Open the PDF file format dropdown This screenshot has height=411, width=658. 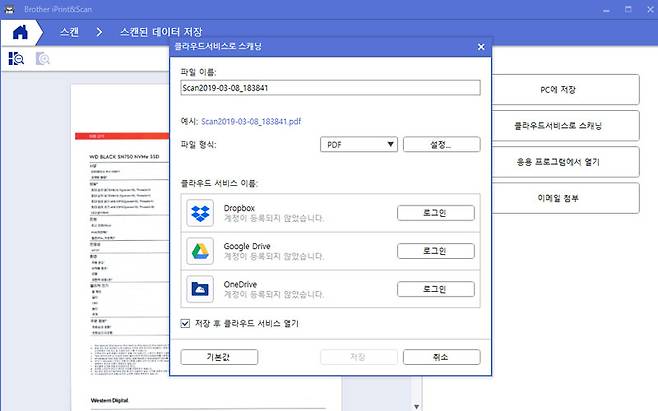(359, 144)
